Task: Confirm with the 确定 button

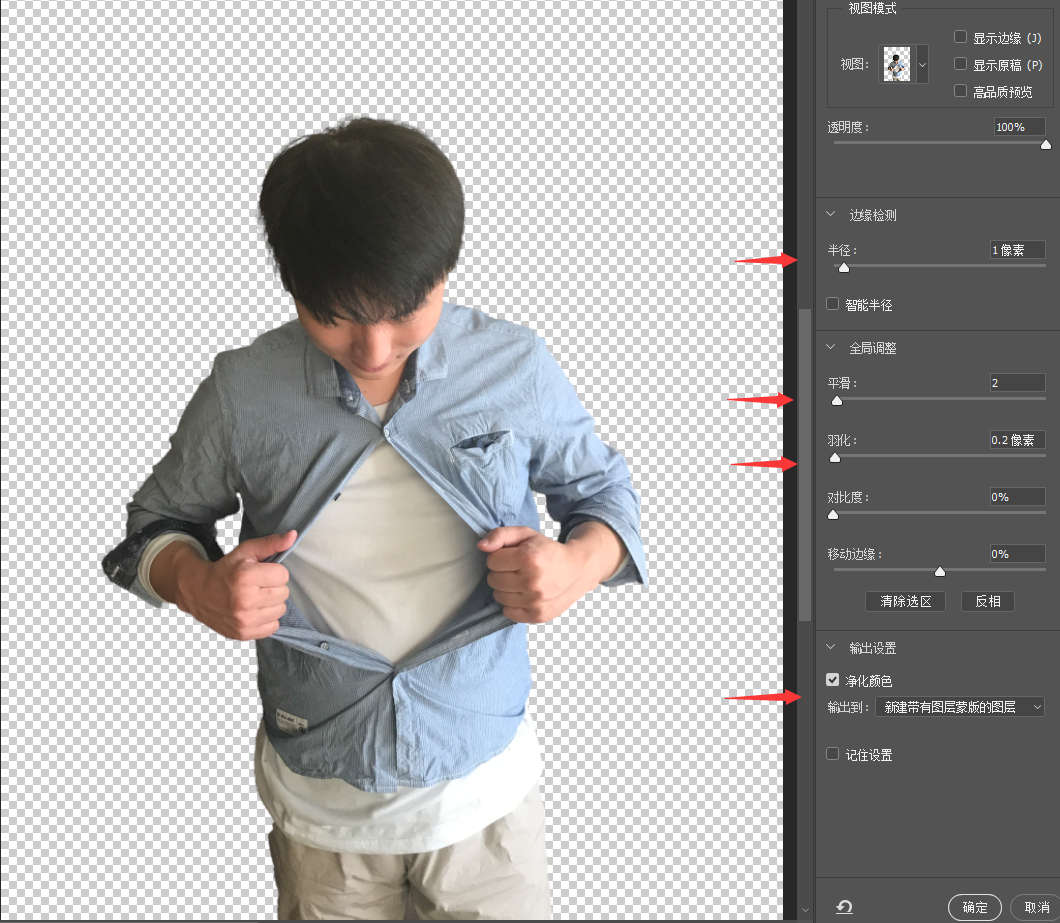Action: [974, 907]
